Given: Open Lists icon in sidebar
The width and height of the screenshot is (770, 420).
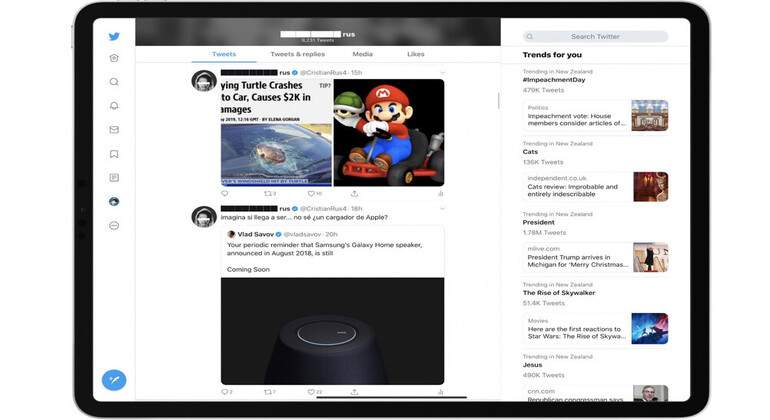Looking at the screenshot, I should [x=114, y=177].
